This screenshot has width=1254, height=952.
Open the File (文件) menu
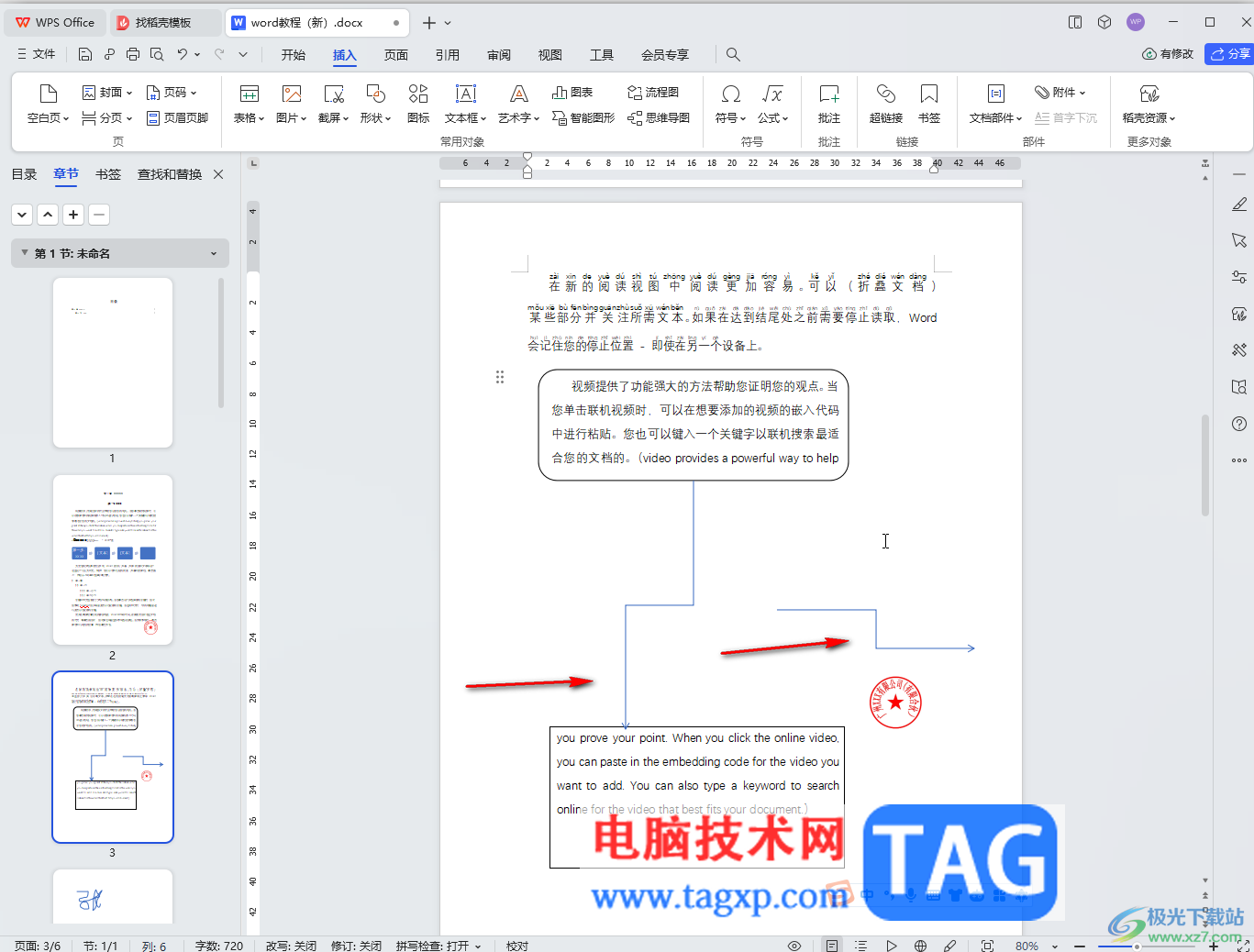(37, 54)
